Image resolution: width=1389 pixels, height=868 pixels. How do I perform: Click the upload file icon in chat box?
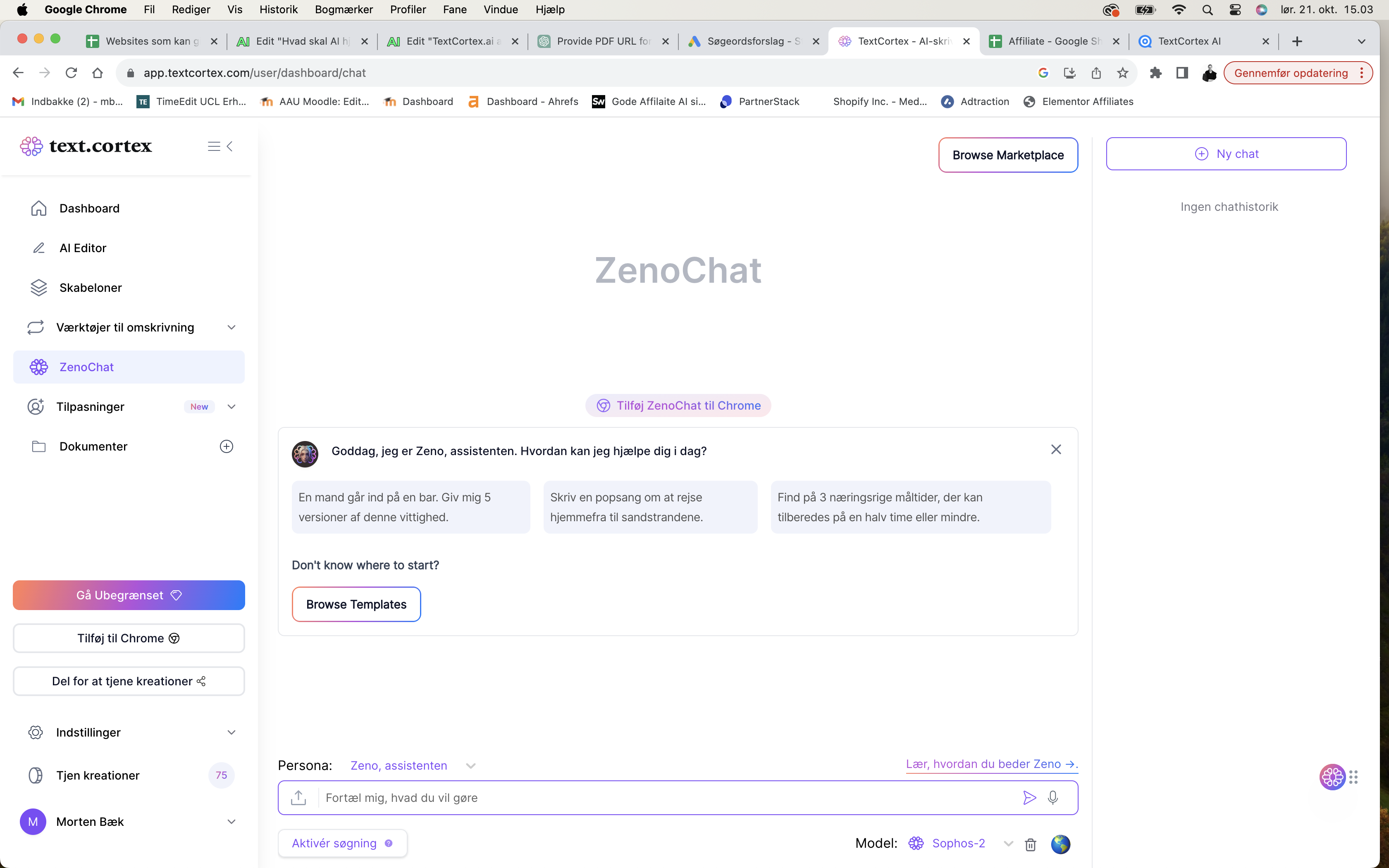point(298,797)
